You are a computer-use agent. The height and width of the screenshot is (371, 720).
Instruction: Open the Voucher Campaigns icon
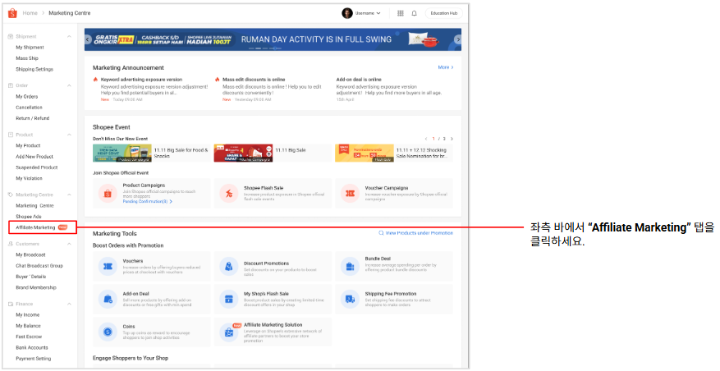(350, 194)
